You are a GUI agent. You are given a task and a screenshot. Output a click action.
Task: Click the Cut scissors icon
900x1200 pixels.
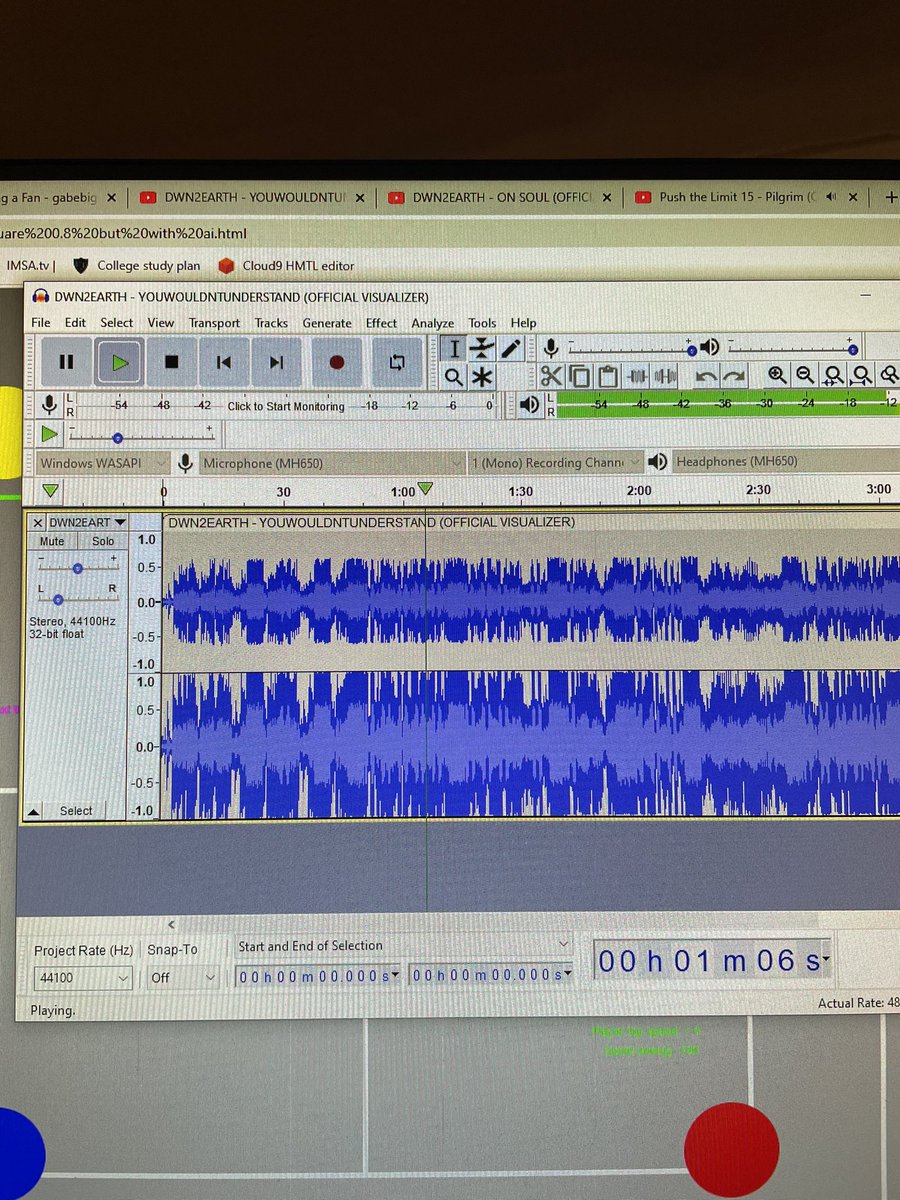(x=551, y=376)
